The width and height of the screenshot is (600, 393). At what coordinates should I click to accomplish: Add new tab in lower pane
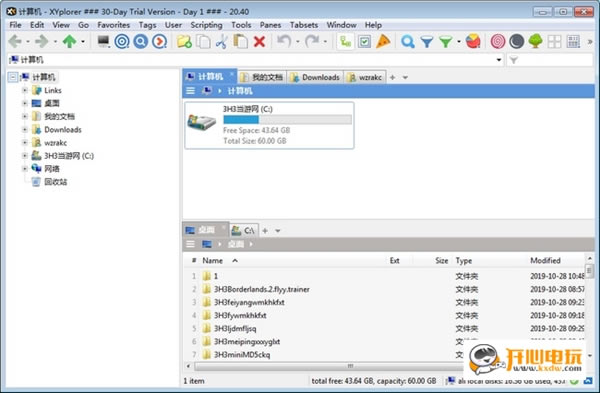[265, 231]
